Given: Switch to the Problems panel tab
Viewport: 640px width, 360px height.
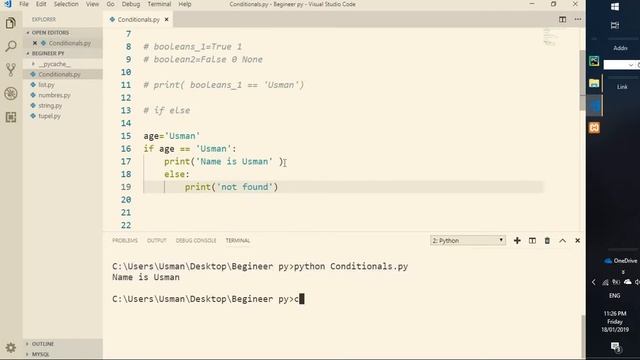Looking at the screenshot, I should (x=125, y=240).
